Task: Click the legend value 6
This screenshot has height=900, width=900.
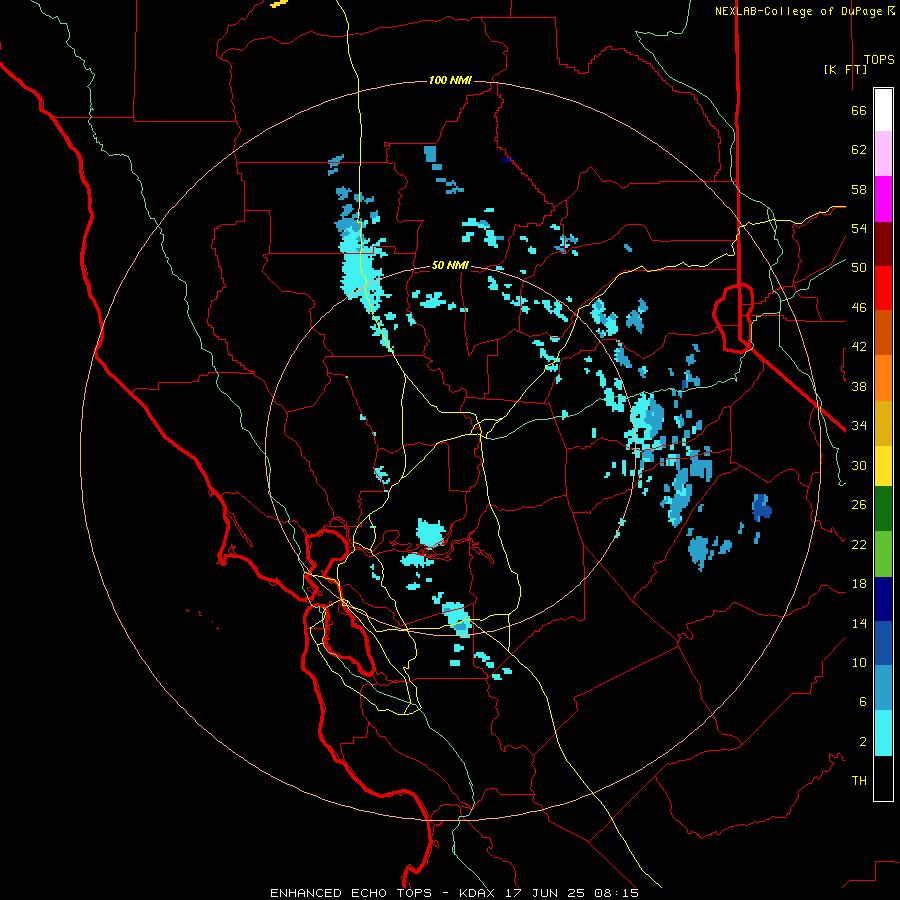Action: point(862,701)
